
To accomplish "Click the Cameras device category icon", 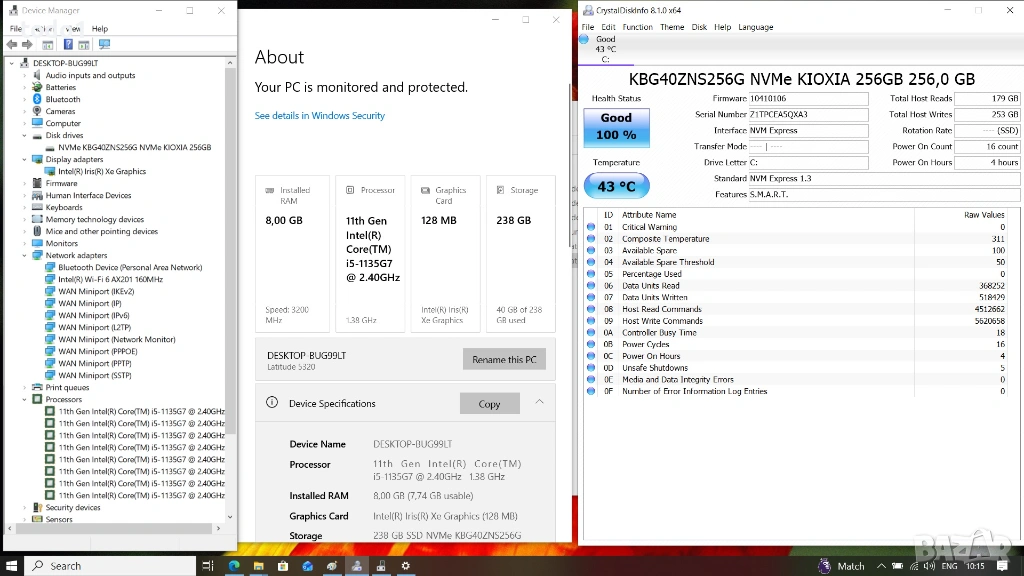I will click(38, 112).
